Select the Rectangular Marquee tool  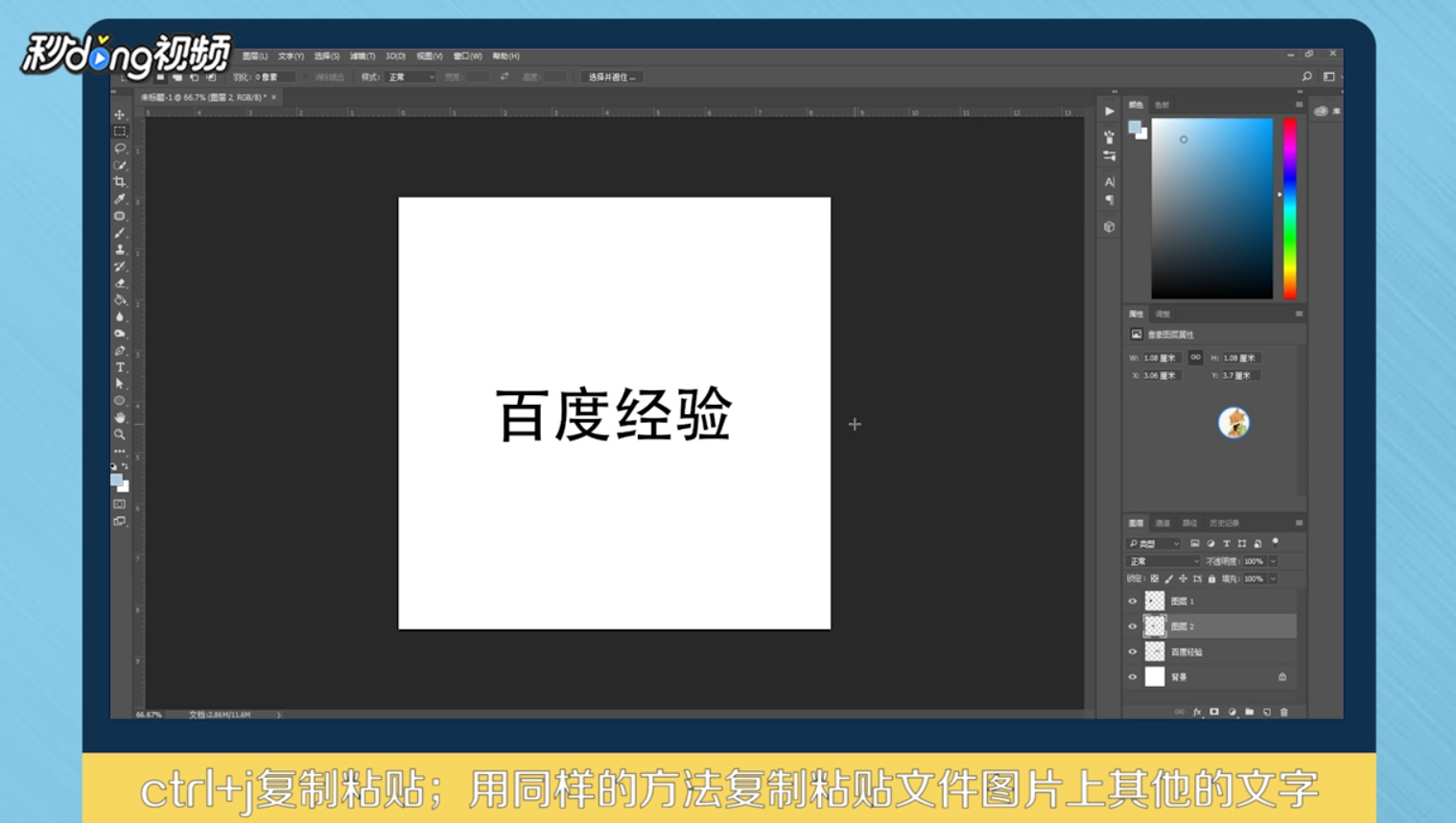(x=120, y=131)
